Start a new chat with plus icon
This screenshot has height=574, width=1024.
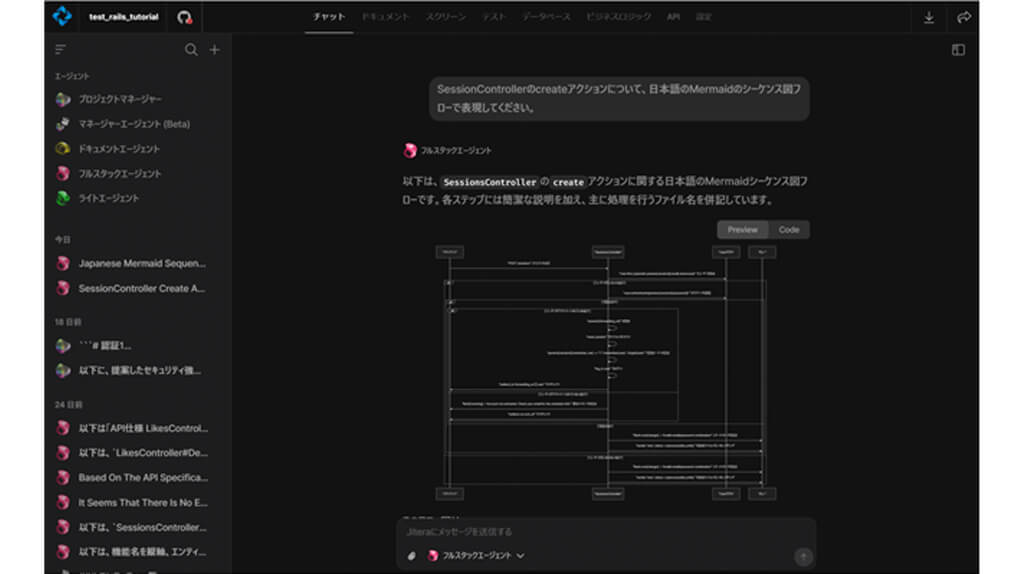pyautogui.click(x=214, y=50)
